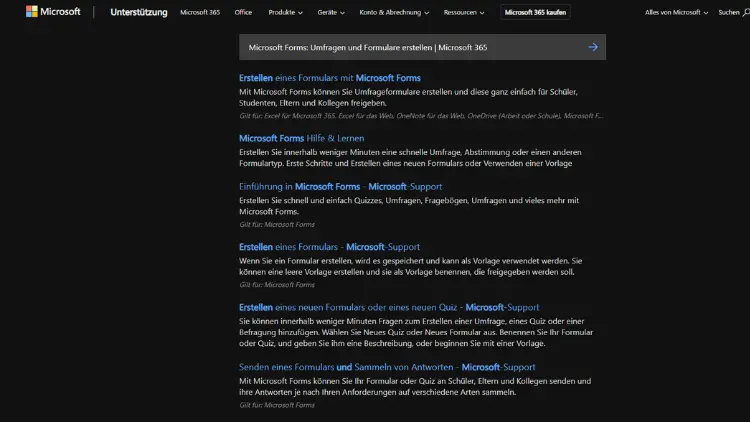
Task: Click the description 'Sie können innerhalb weniger Minuten Fragen'
Action: [x=416, y=332]
